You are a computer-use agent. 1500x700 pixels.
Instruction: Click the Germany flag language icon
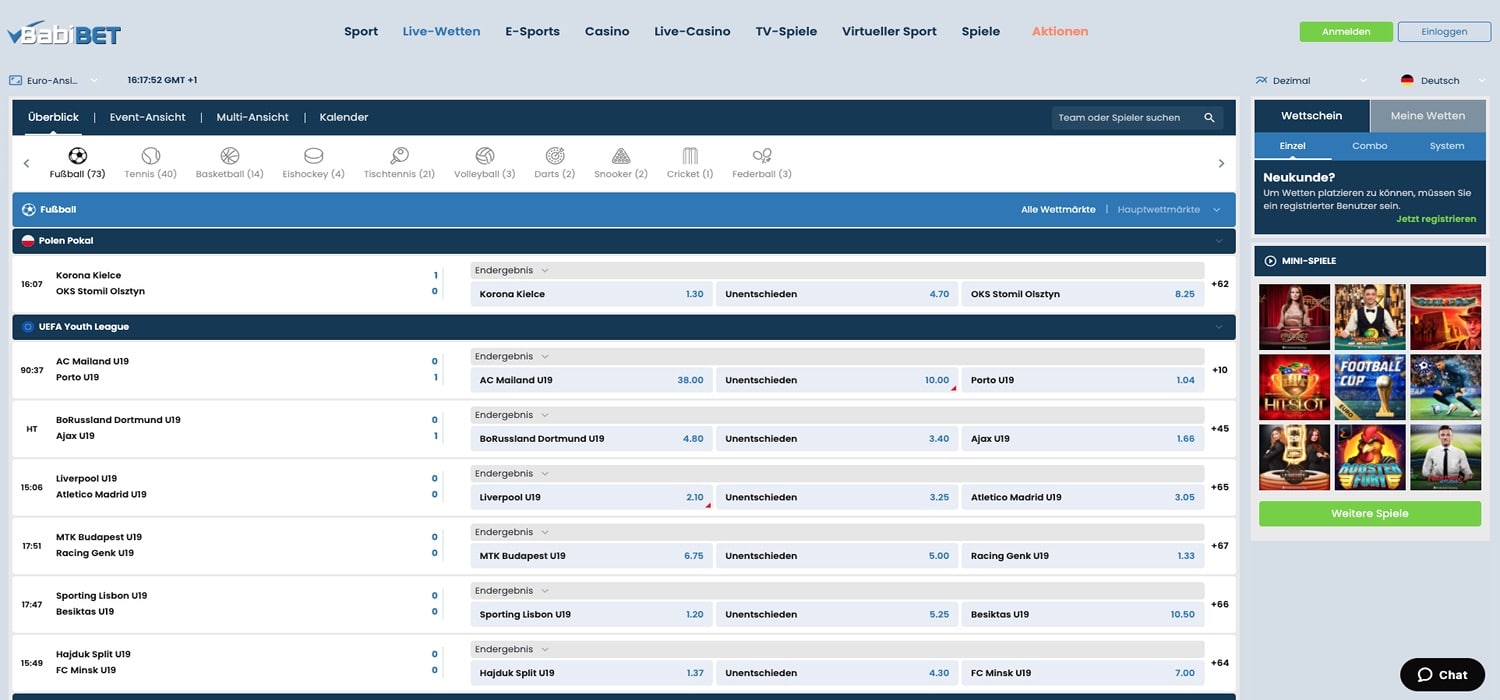click(1407, 80)
